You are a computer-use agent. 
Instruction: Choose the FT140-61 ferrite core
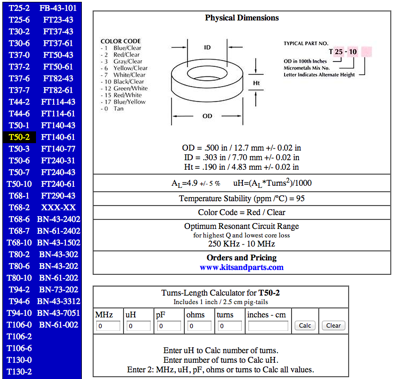tap(58, 137)
